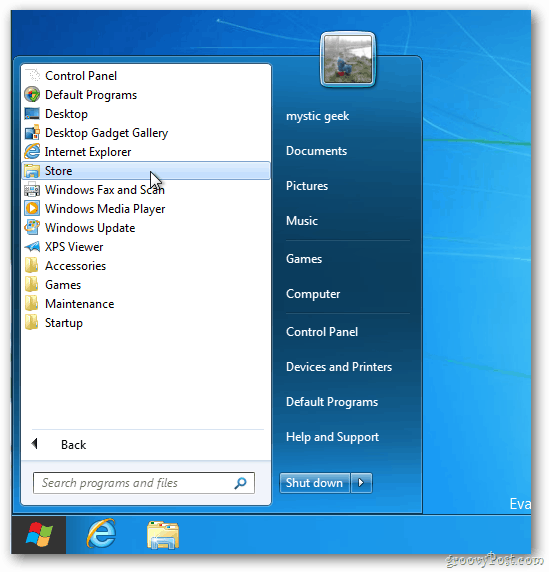549x572 pixels.
Task: Click the Desktop Gadget Gallery icon
Action: click(32, 132)
